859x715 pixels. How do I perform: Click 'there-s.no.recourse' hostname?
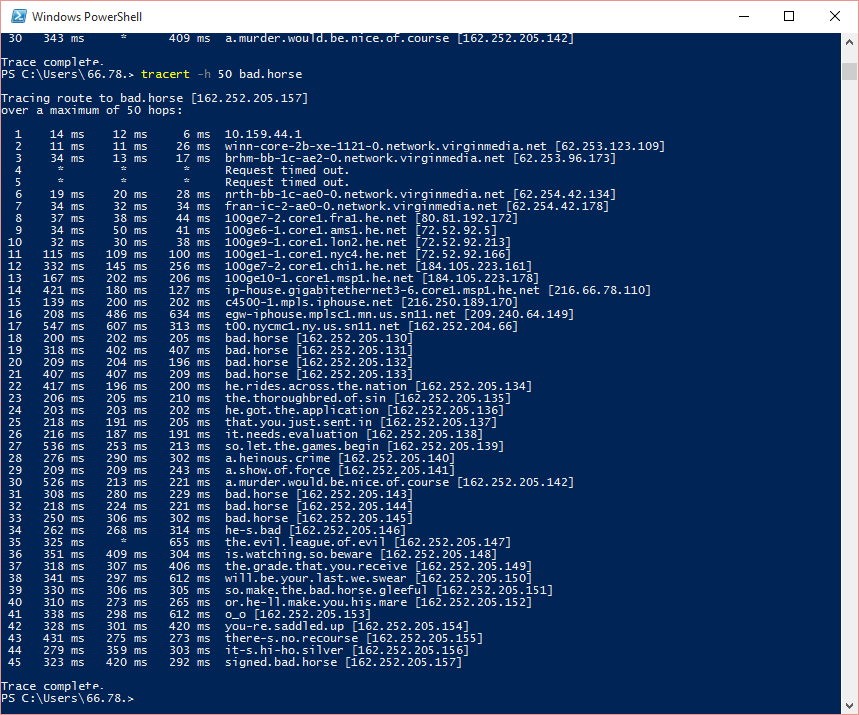291,640
